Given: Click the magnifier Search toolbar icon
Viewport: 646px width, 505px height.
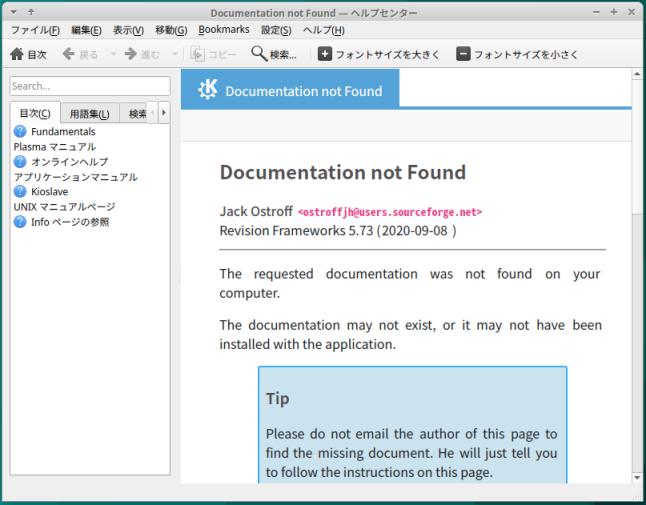Looking at the screenshot, I should [259, 54].
